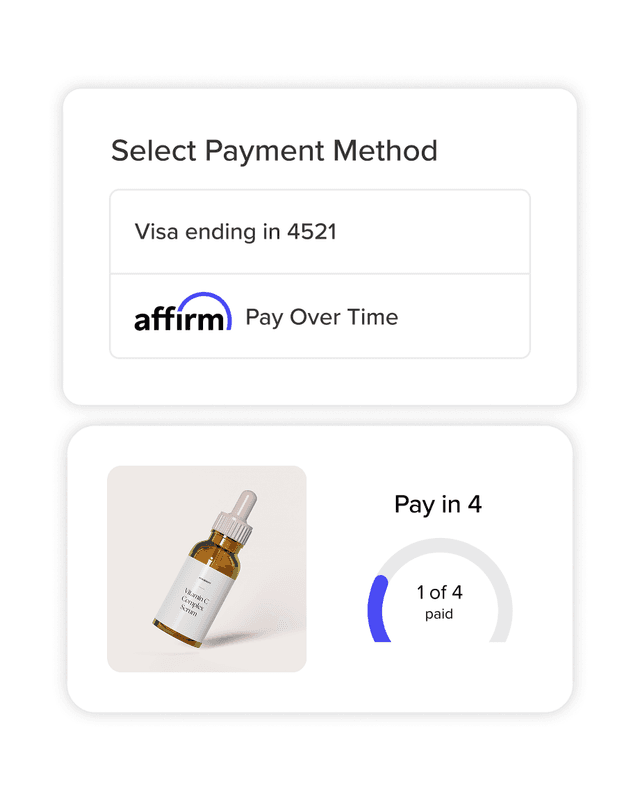Screen dimensions: 640x801
Task: Select Visa ending in 4521 payment option
Action: point(320,232)
